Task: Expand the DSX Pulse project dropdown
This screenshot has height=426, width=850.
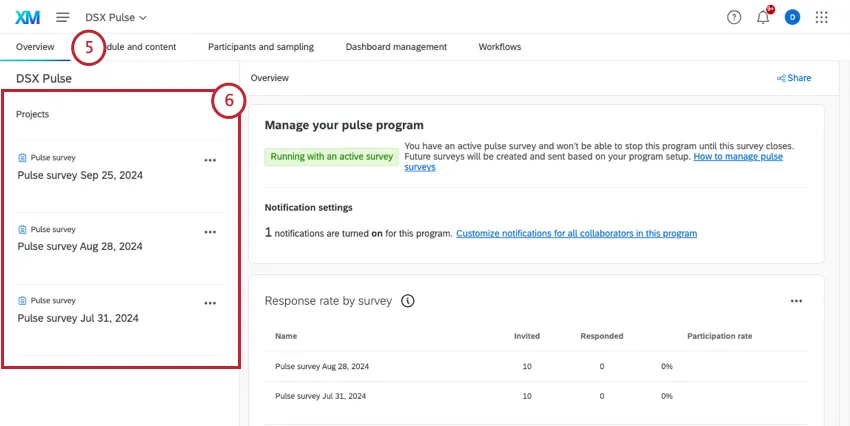Action: click(116, 17)
